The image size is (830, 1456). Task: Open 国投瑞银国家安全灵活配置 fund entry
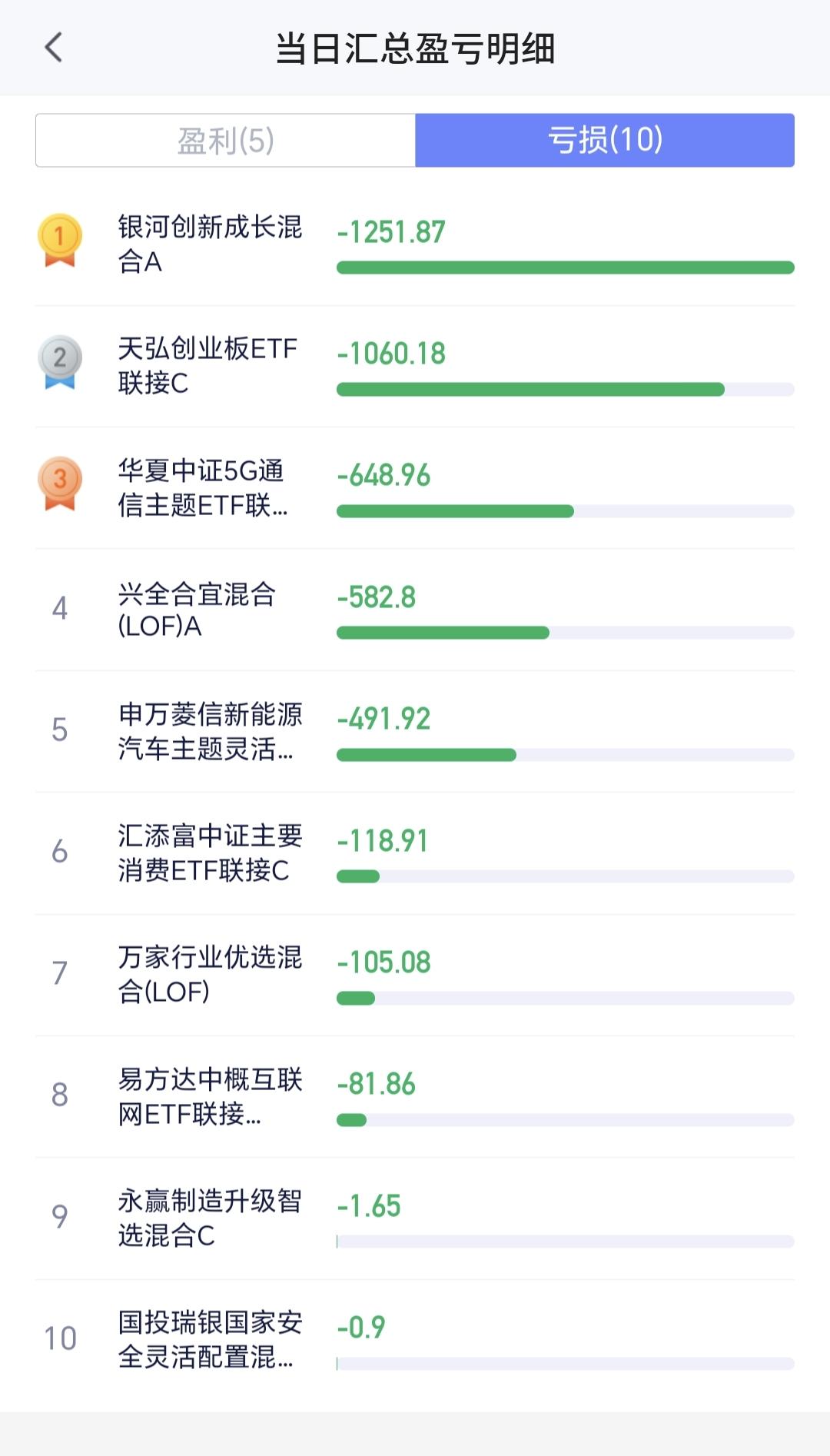point(415,1340)
